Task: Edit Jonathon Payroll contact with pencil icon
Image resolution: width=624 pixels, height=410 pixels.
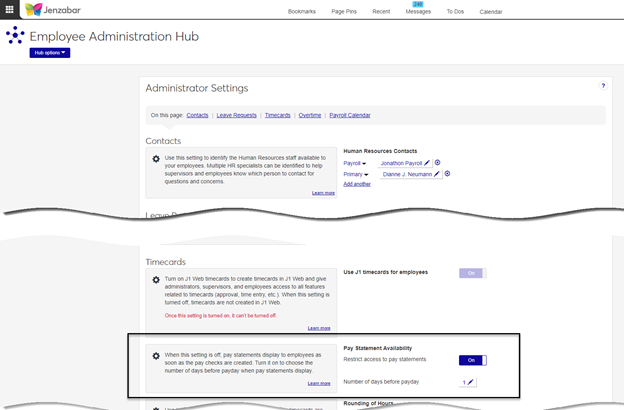Action: pos(427,162)
